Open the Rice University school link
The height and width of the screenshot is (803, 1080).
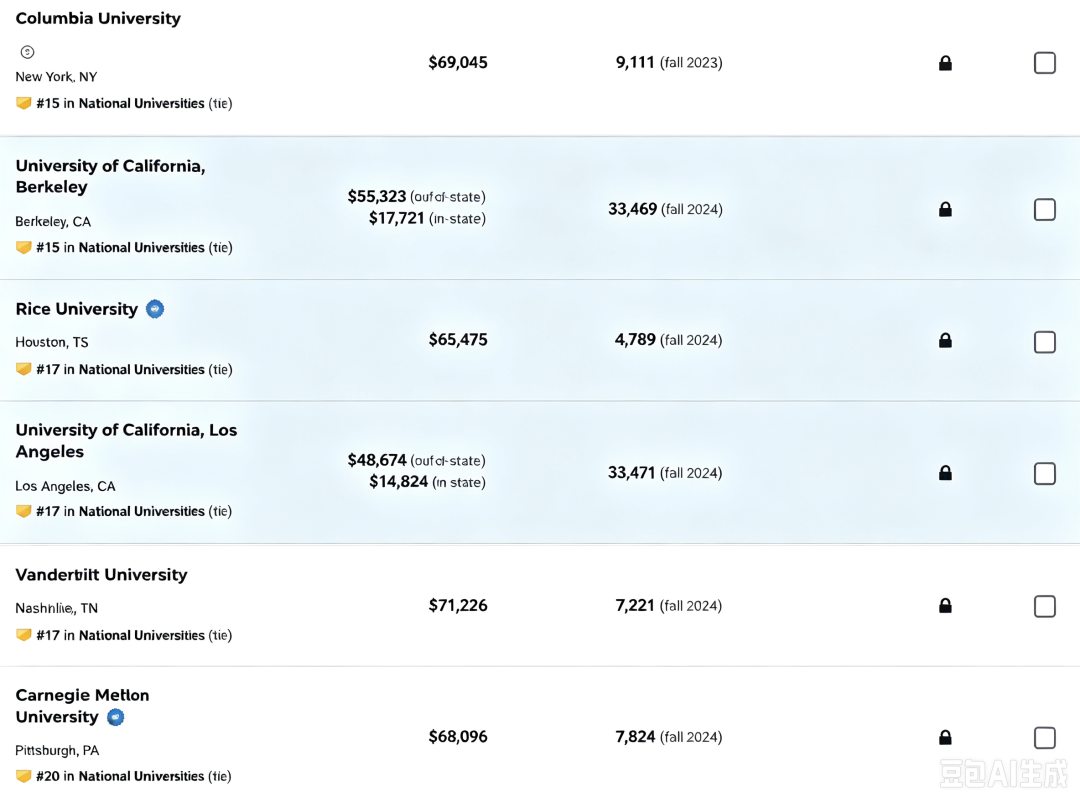[x=76, y=309]
